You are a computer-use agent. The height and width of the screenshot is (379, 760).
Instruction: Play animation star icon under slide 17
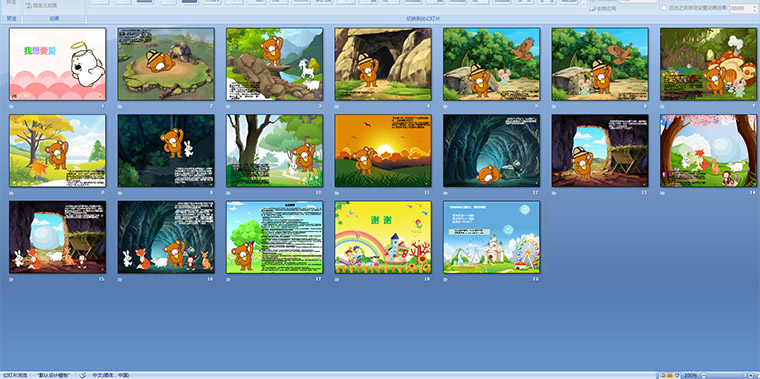point(229,279)
